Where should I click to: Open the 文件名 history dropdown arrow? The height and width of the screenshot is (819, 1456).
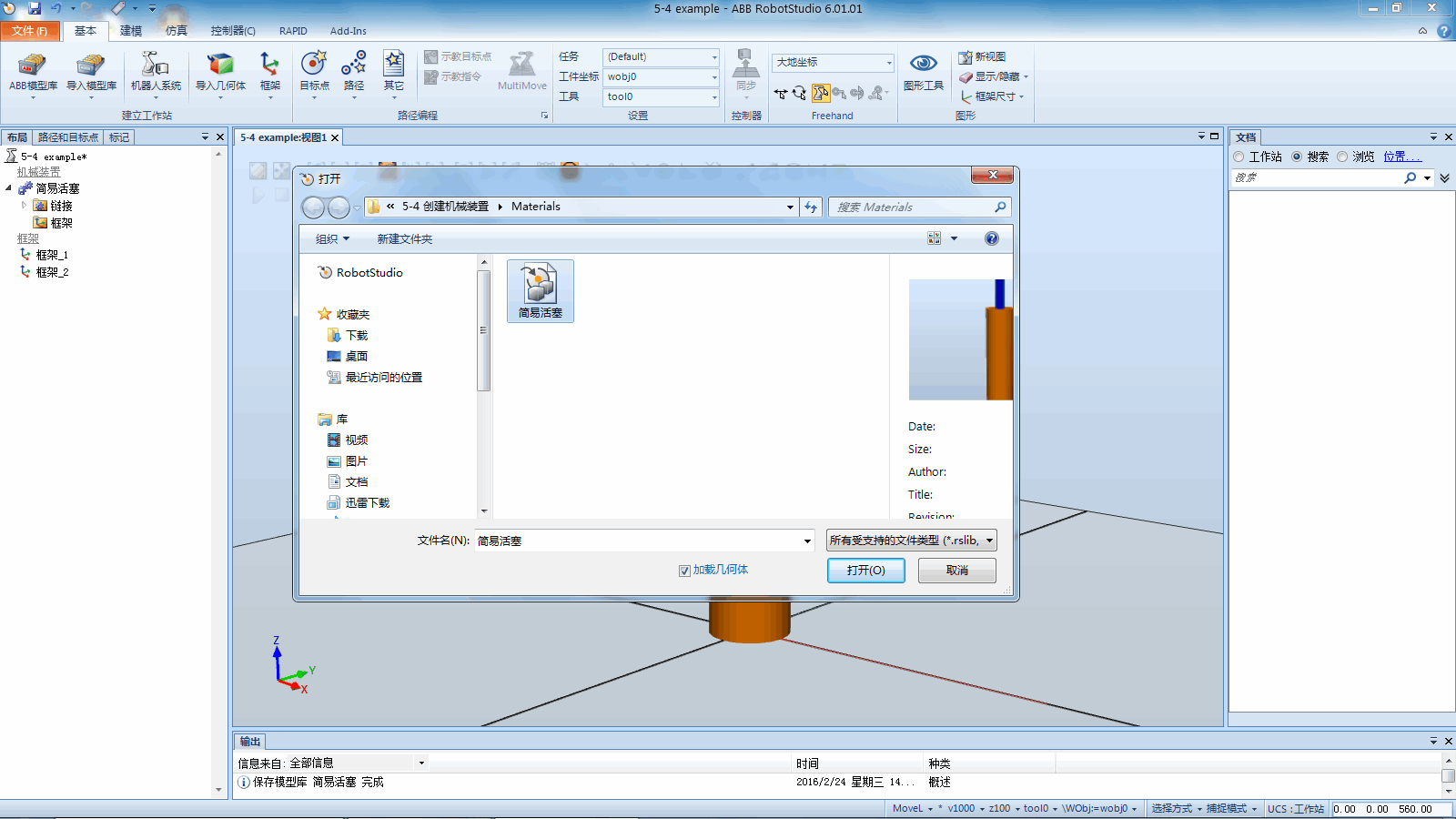point(807,541)
